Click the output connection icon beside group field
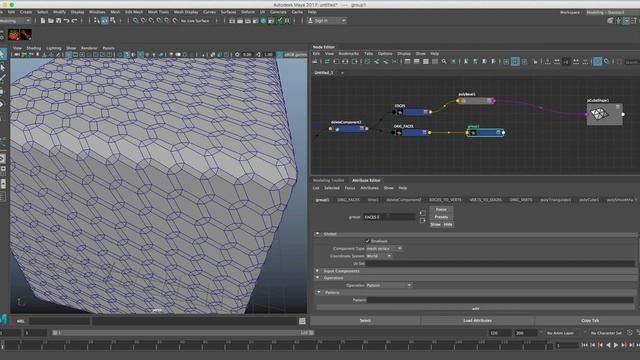The width and height of the screenshot is (640, 360). (422, 220)
